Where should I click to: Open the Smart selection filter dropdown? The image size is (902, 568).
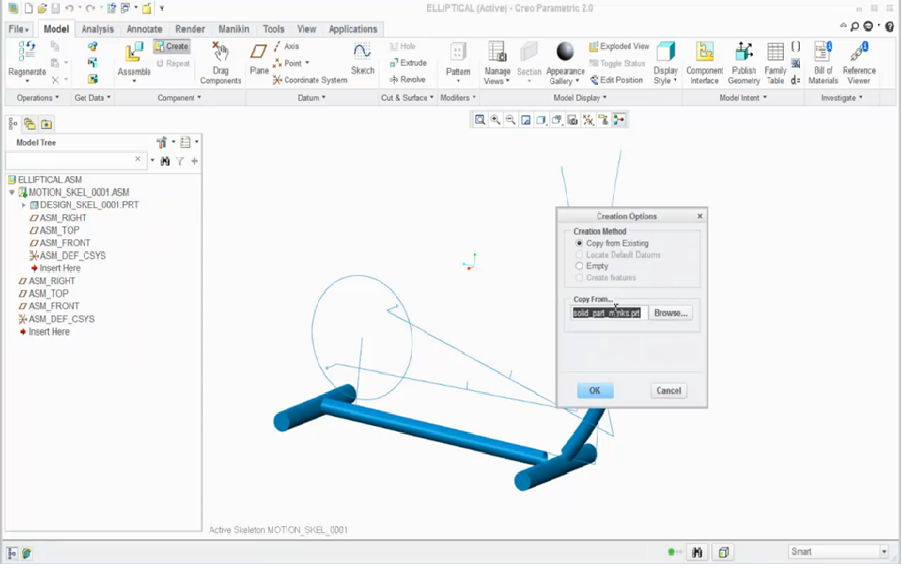[x=884, y=552]
